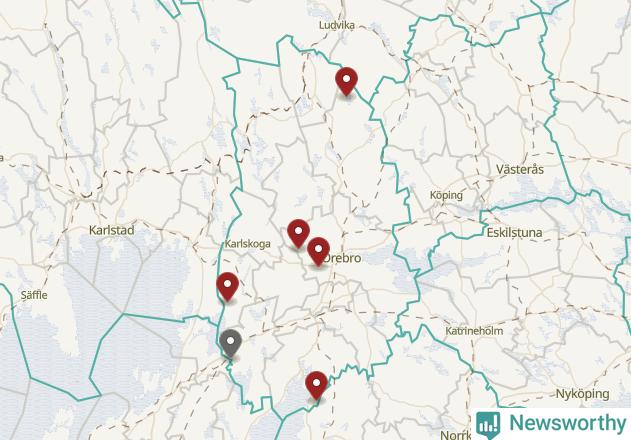
Task: Click the gray map pin marker
Action: pyautogui.click(x=231, y=343)
